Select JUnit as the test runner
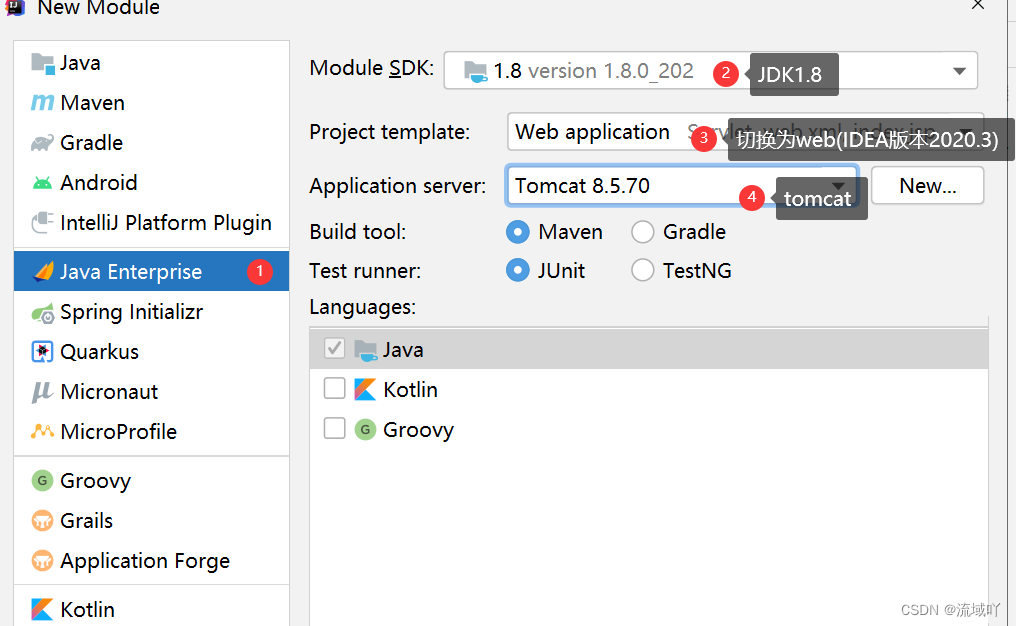Viewport: 1016px width, 626px height. click(x=518, y=270)
